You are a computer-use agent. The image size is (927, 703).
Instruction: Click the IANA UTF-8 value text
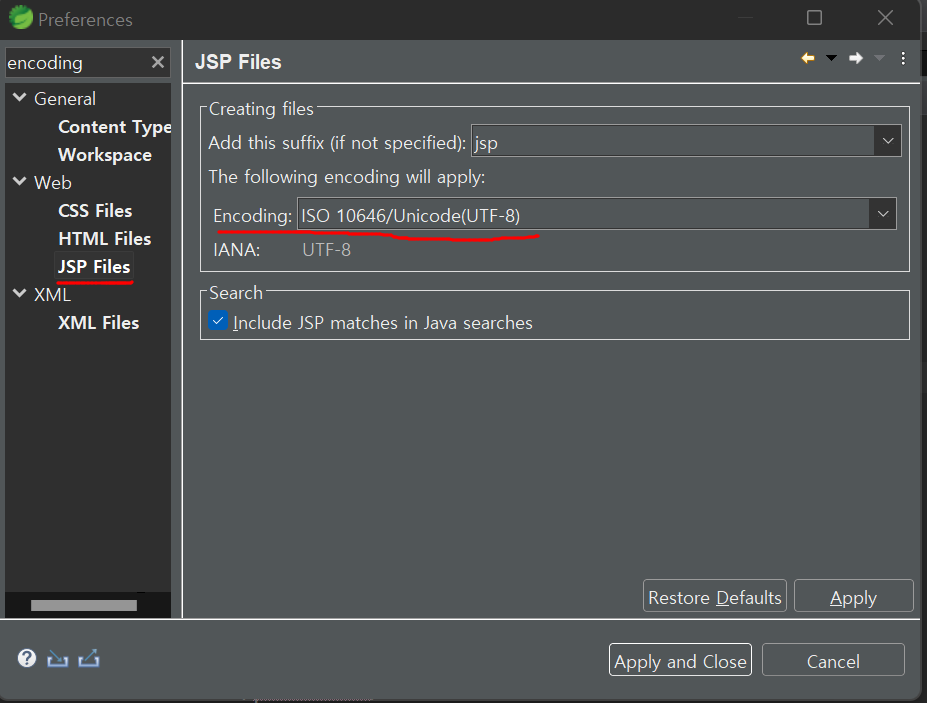click(326, 250)
